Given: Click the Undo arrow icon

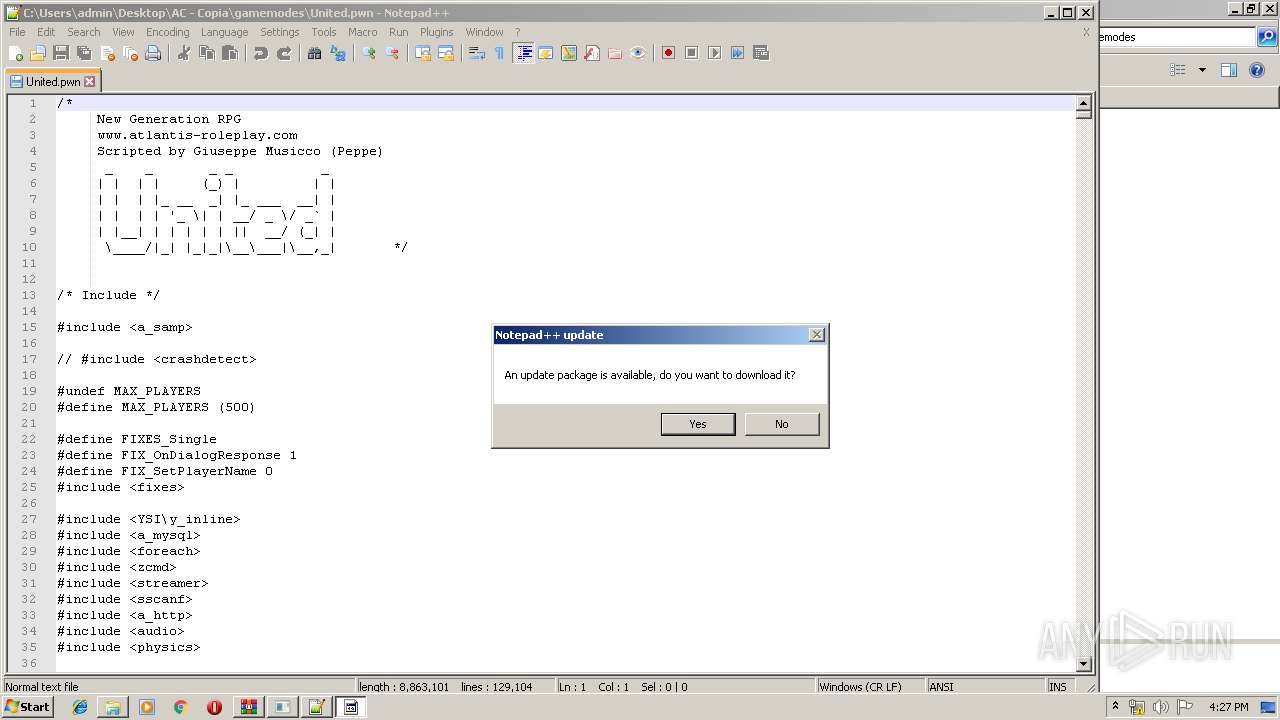Looking at the screenshot, I should pos(261,53).
